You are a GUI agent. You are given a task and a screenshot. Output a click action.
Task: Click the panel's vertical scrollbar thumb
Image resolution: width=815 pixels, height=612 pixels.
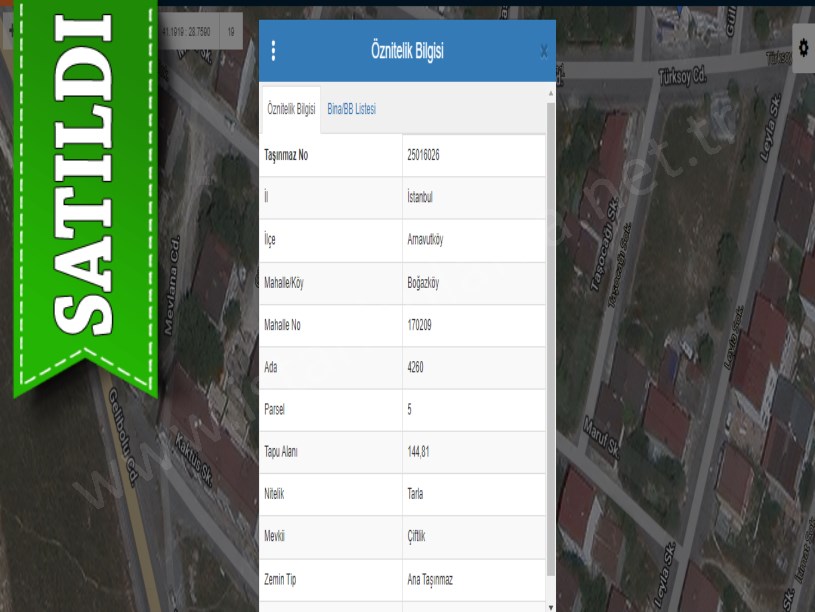(550, 340)
